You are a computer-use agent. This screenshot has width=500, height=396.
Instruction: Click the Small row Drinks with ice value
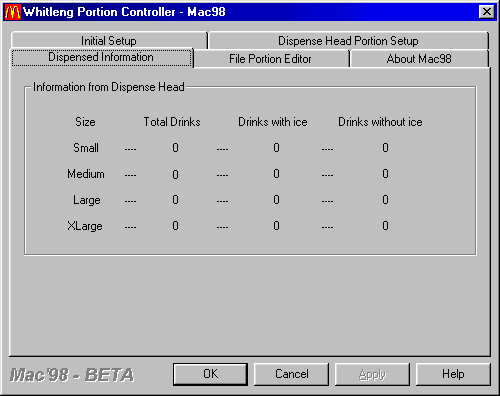click(x=276, y=148)
